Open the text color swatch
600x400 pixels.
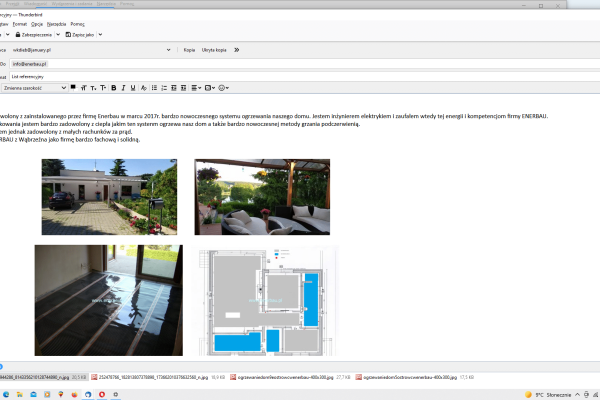tap(73, 88)
